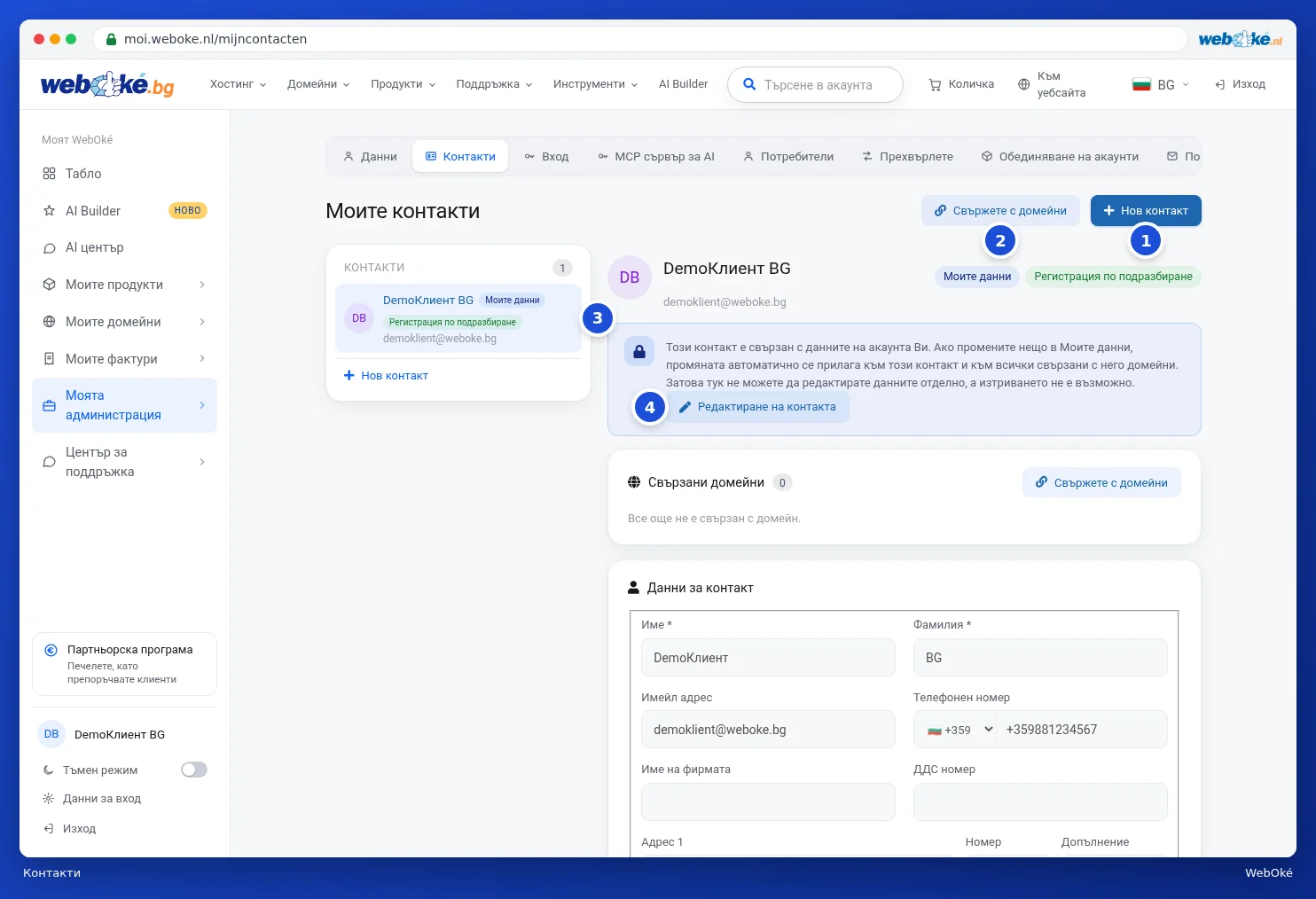The width and height of the screenshot is (1316, 899).
Task: Open the shopping cart Количка icon
Action: pos(935,84)
